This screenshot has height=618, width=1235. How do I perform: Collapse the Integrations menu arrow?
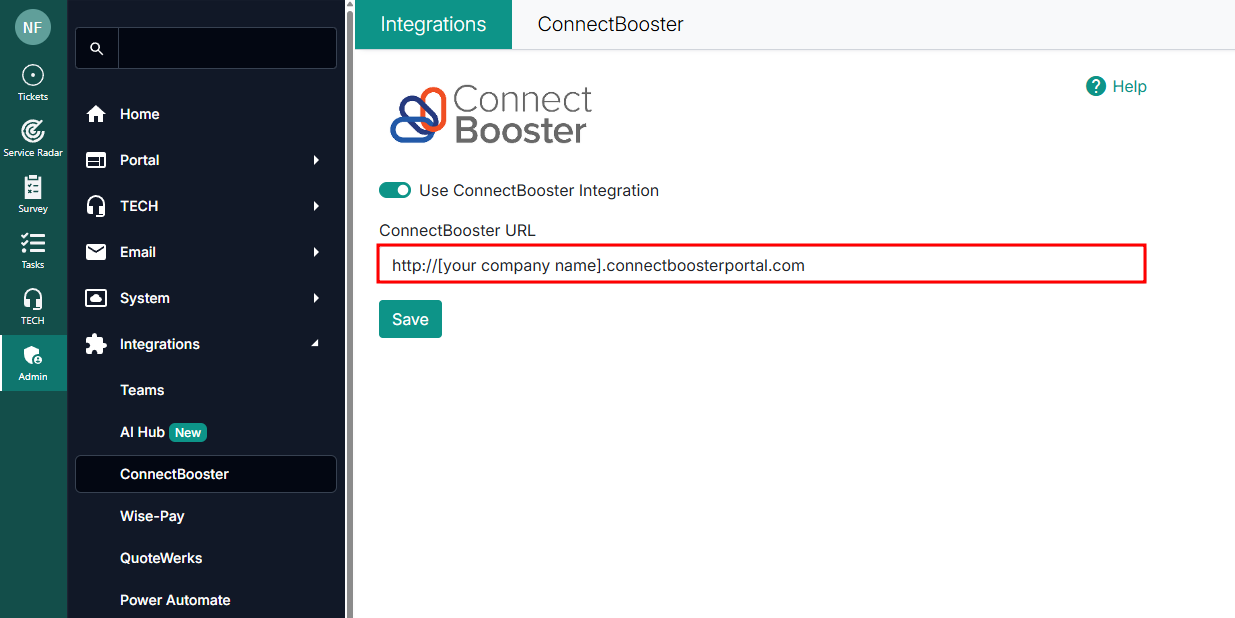[316, 344]
